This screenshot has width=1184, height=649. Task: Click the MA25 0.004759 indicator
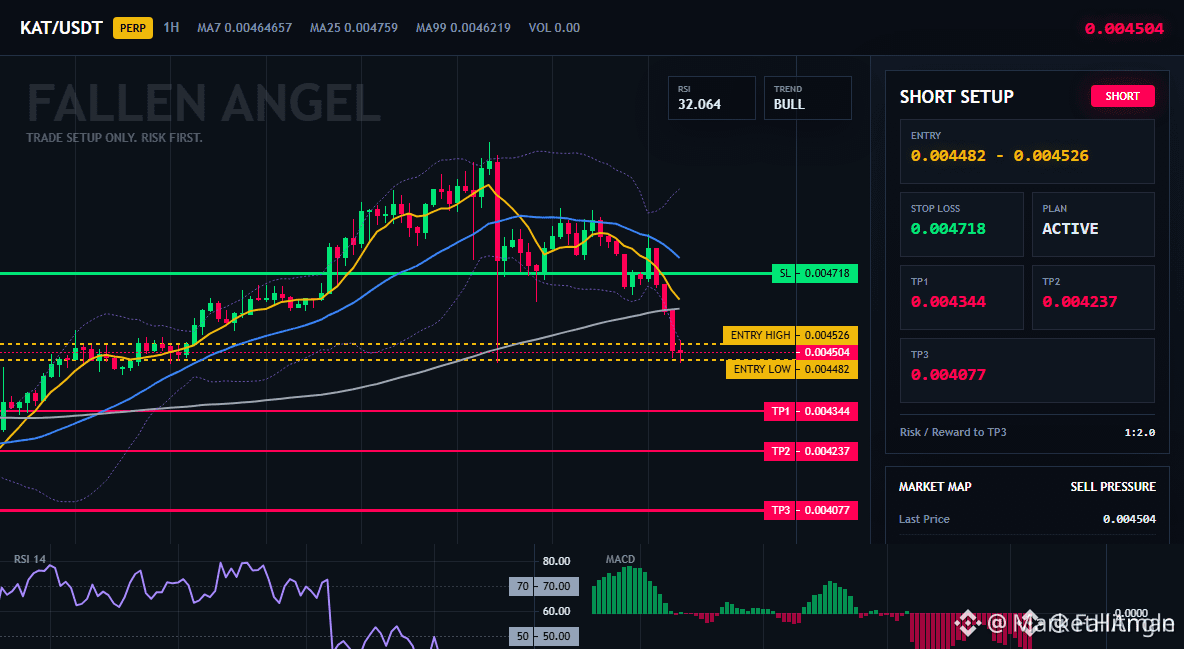353,28
